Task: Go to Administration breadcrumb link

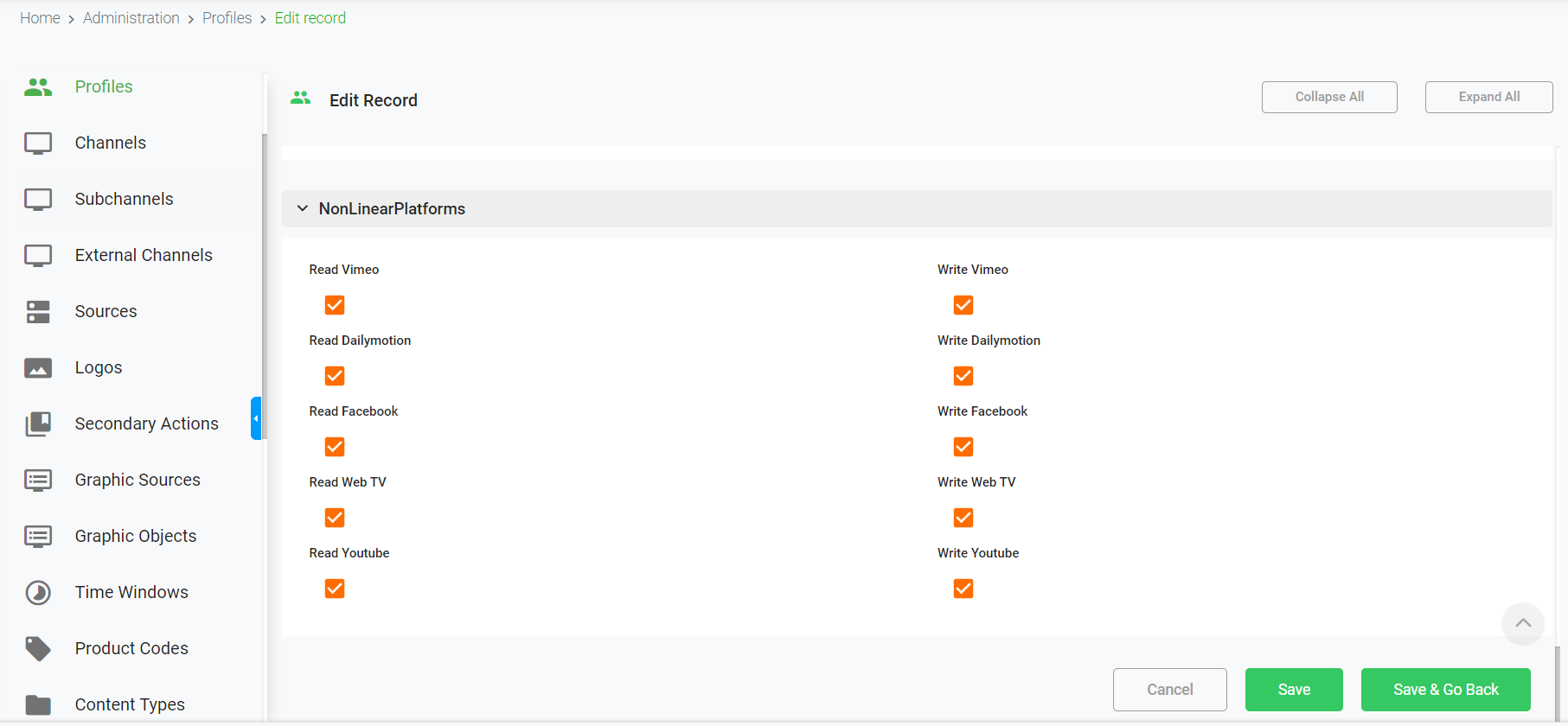Action: [131, 18]
